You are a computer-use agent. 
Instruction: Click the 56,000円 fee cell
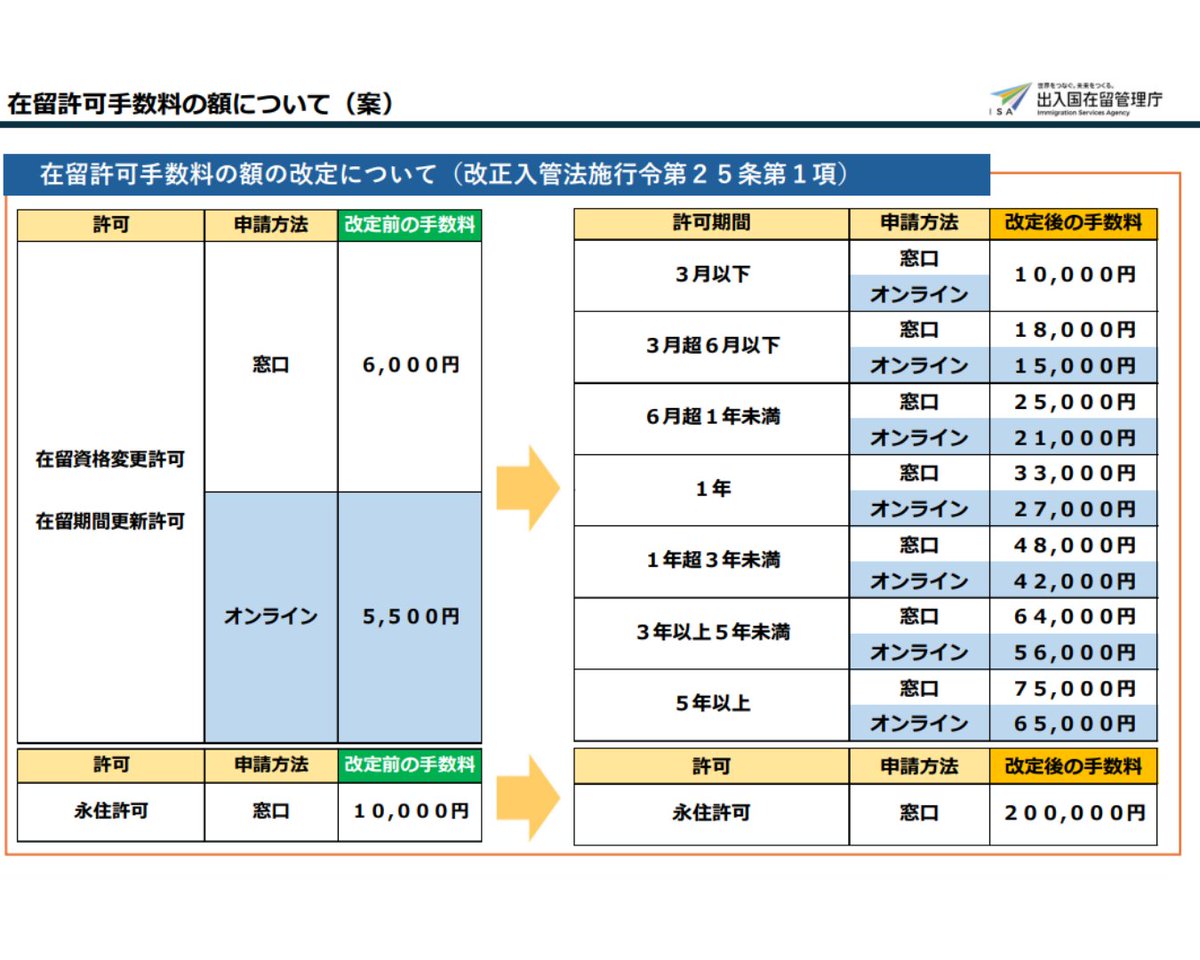(x=1074, y=652)
